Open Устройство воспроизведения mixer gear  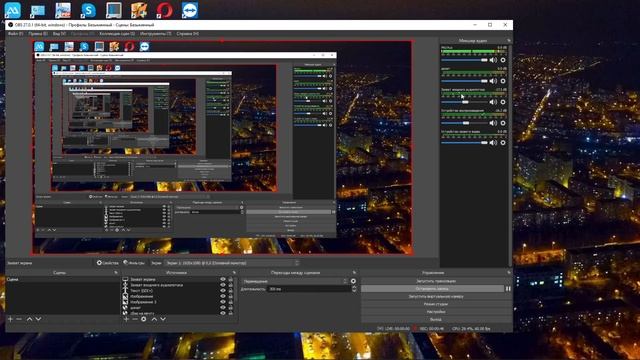click(503, 123)
